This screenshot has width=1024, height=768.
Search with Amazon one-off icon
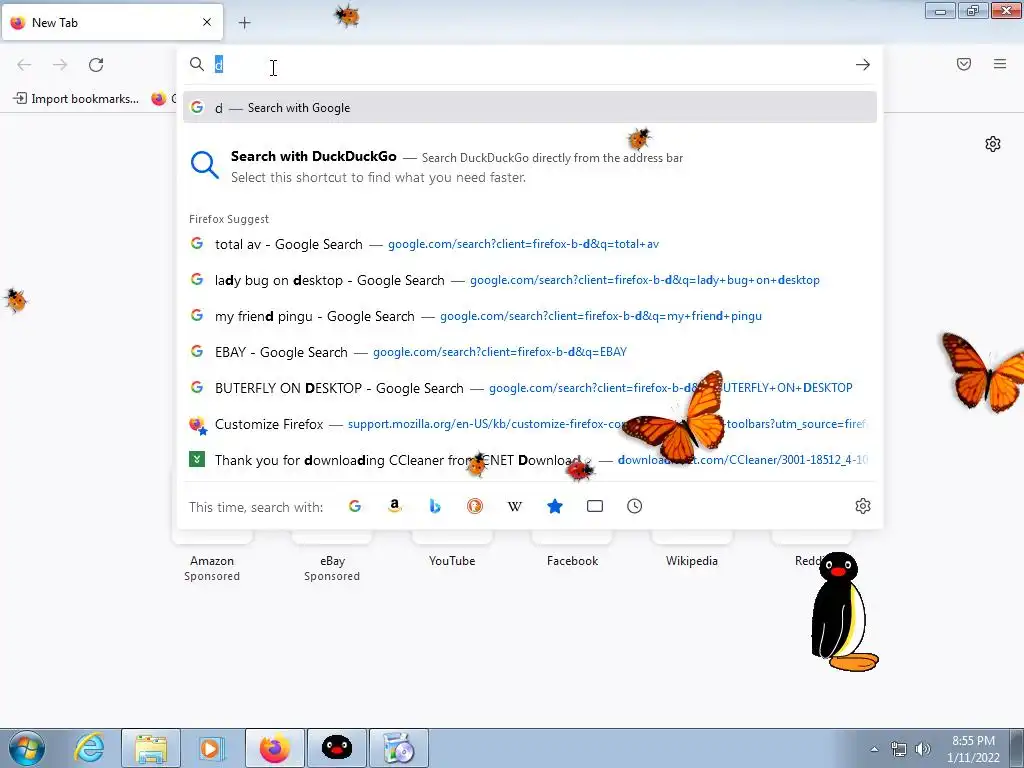[x=394, y=506]
